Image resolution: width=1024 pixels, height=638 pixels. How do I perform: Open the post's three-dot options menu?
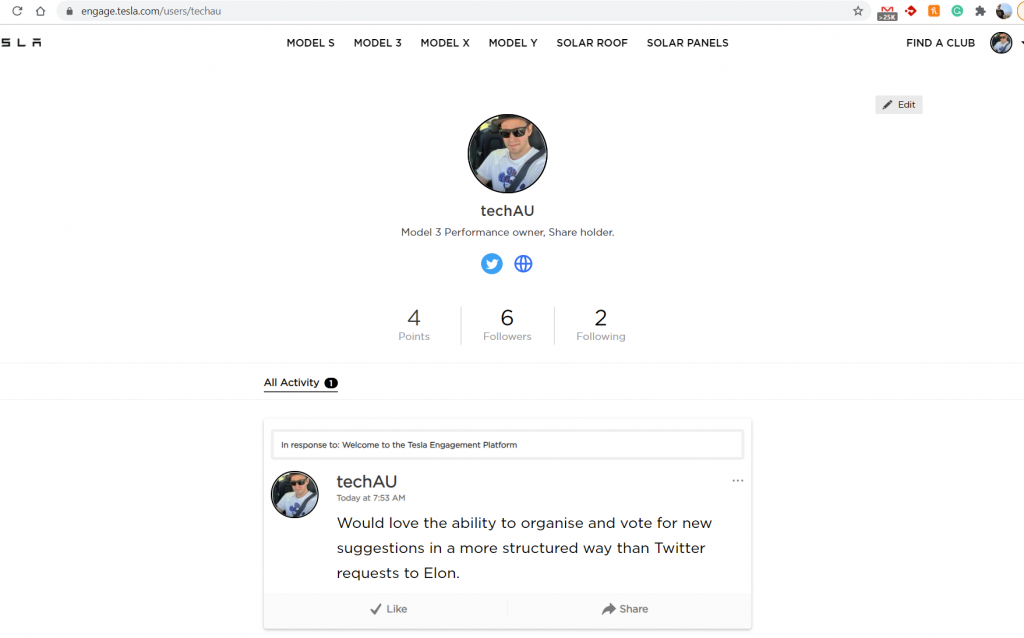click(x=738, y=481)
